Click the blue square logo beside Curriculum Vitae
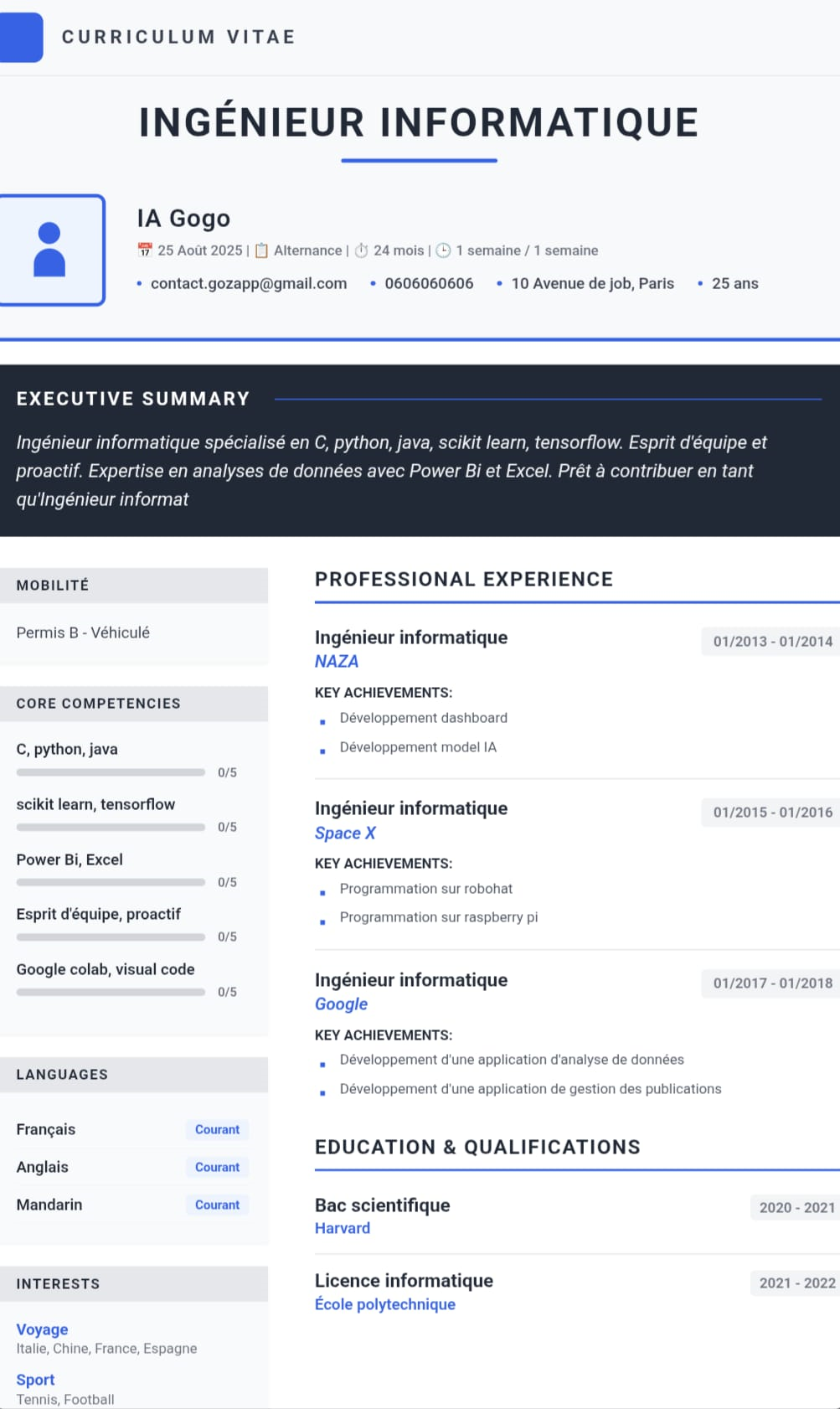This screenshot has height=1409, width=840. pos(21,38)
